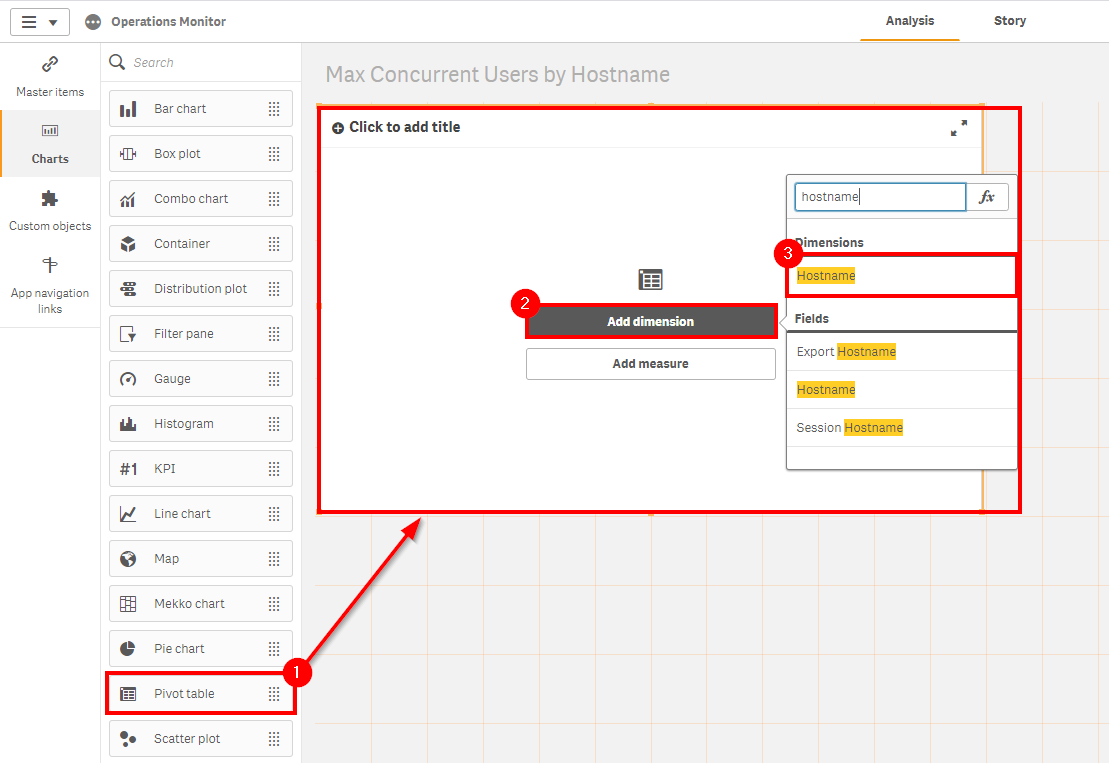Screen dimensions: 1109x763
Task: Click the Add dimension button
Action: [650, 321]
